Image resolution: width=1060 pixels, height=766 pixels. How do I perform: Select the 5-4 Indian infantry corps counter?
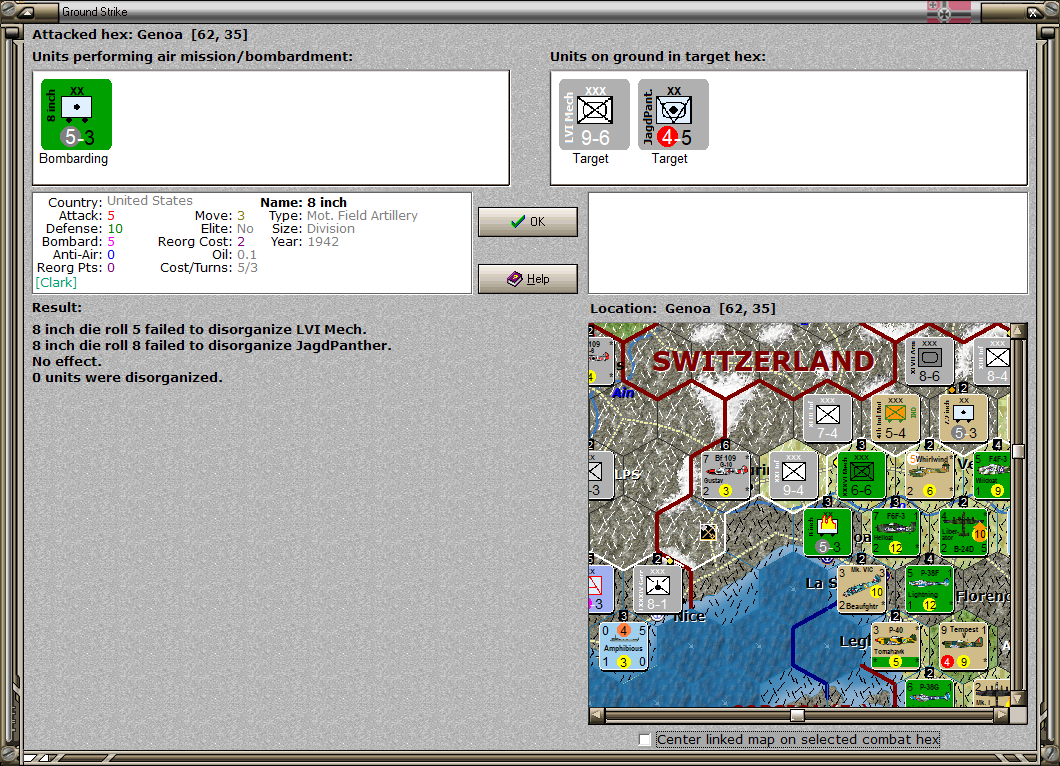click(895, 418)
